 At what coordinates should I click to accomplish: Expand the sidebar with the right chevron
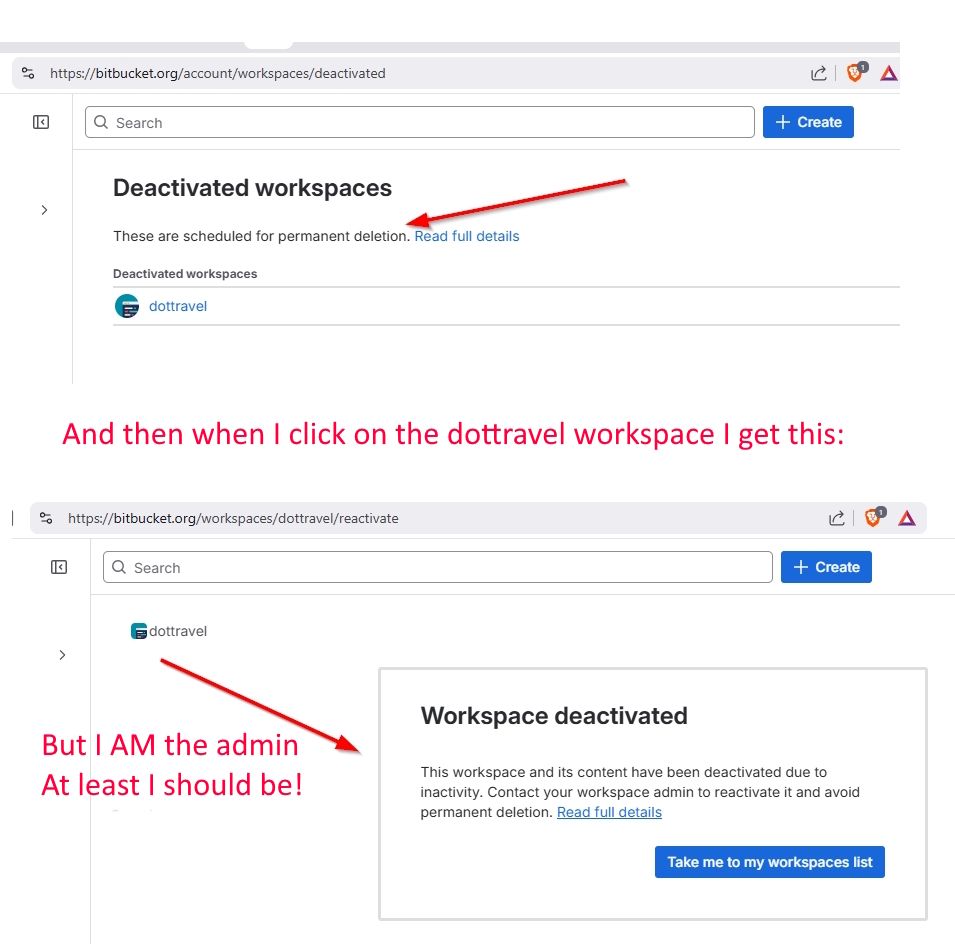point(43,210)
